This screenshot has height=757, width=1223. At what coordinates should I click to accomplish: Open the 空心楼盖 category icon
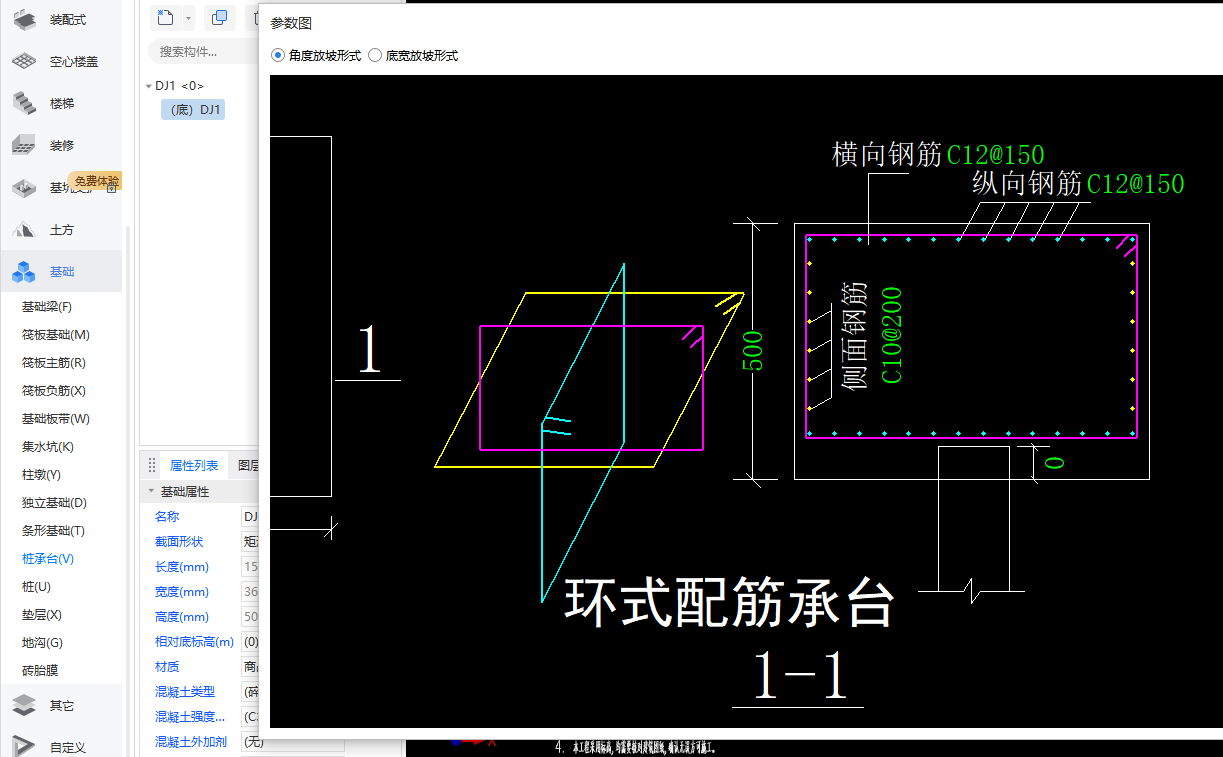[x=24, y=61]
